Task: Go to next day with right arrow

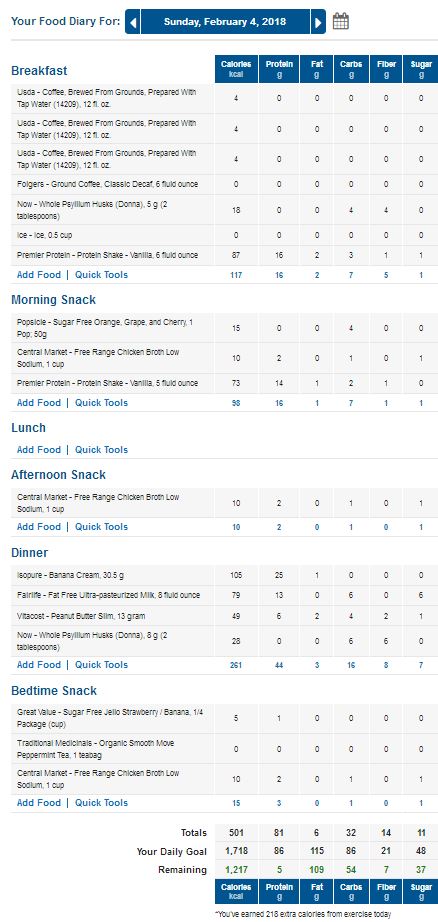Action: pyautogui.click(x=318, y=22)
